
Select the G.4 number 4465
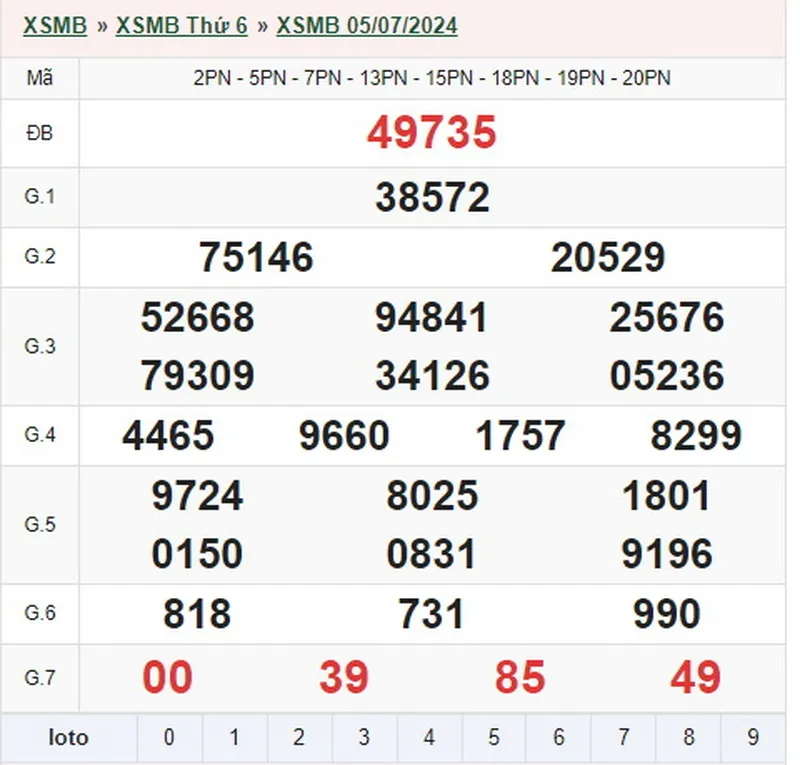coord(168,435)
